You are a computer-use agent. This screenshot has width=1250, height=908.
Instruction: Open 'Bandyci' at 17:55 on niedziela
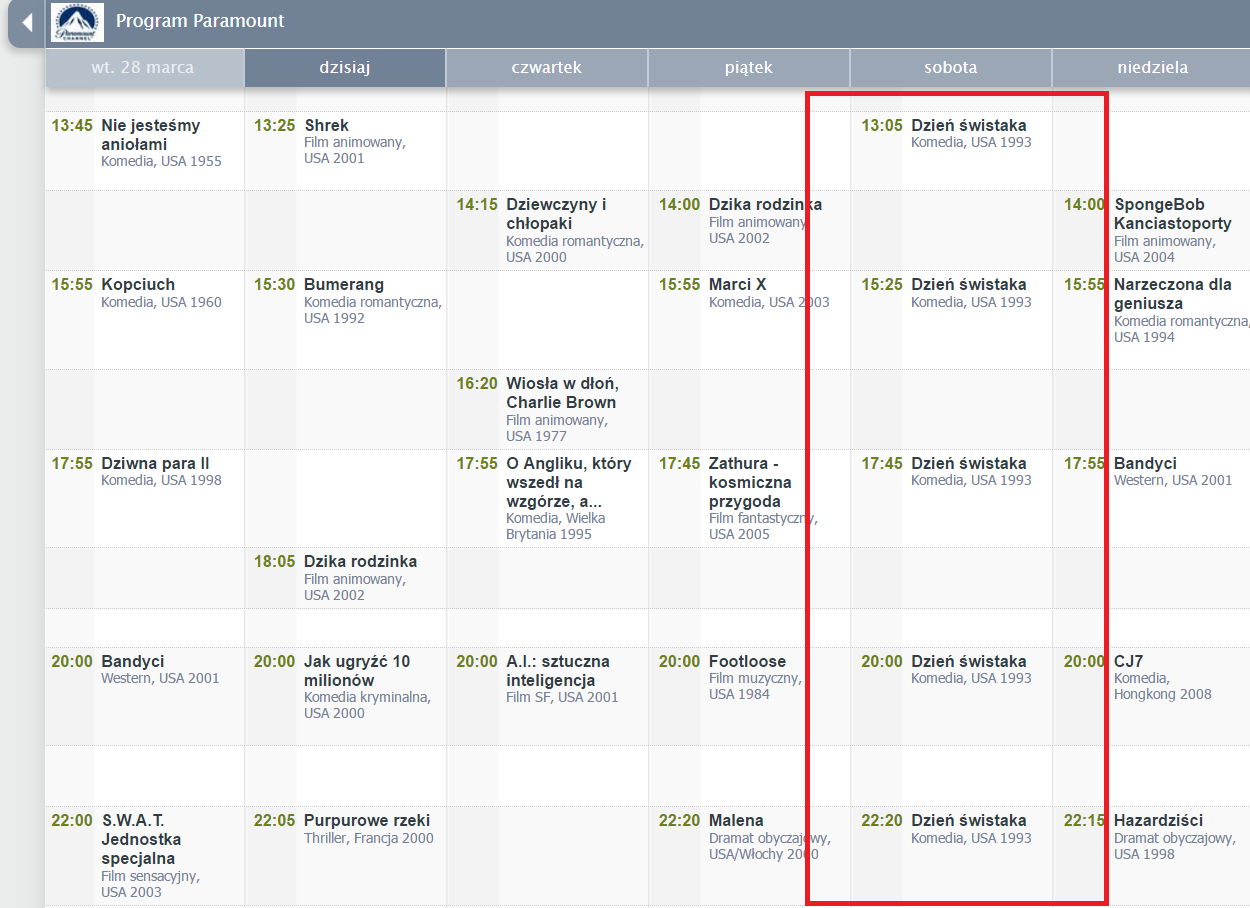point(1145,463)
